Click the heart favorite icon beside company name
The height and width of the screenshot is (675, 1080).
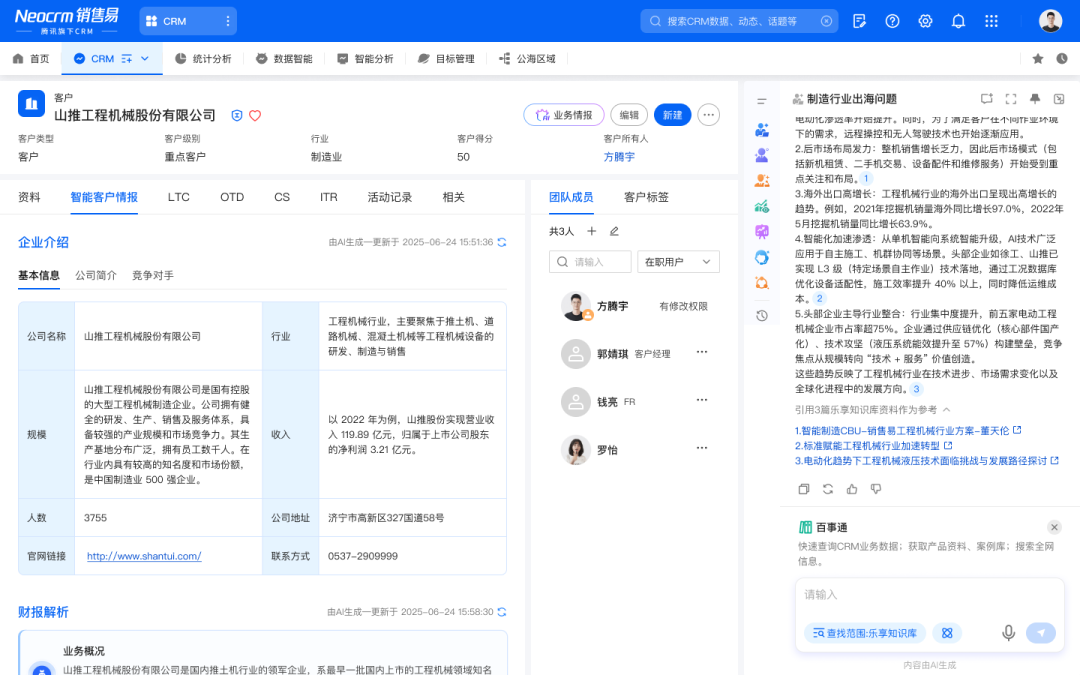point(255,116)
